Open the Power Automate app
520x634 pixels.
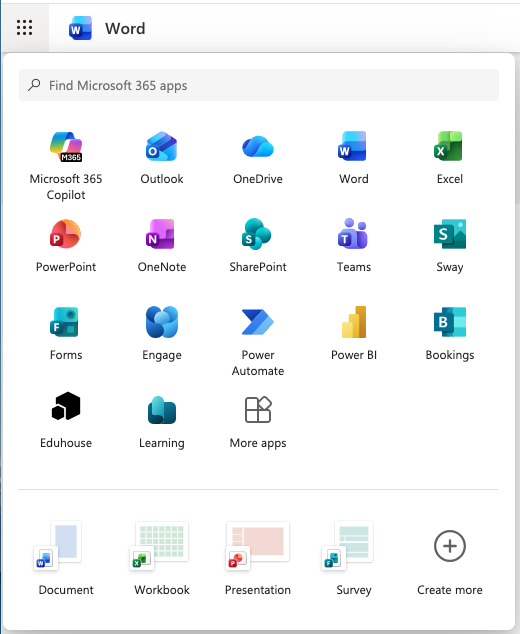258,342
